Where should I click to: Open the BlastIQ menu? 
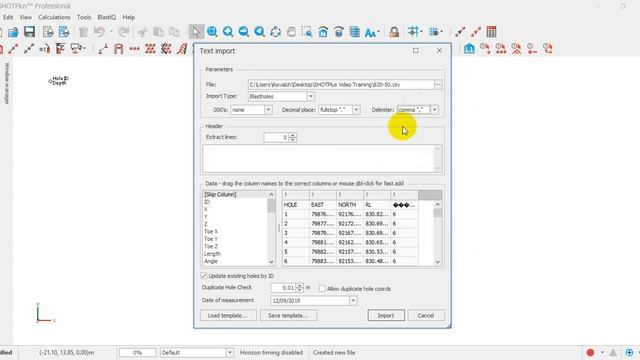[x=107, y=17]
